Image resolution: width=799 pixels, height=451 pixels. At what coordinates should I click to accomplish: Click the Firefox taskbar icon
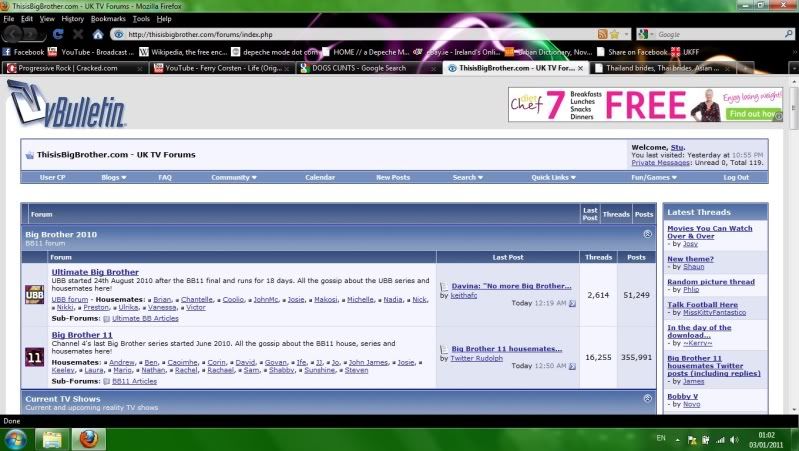coord(88,439)
